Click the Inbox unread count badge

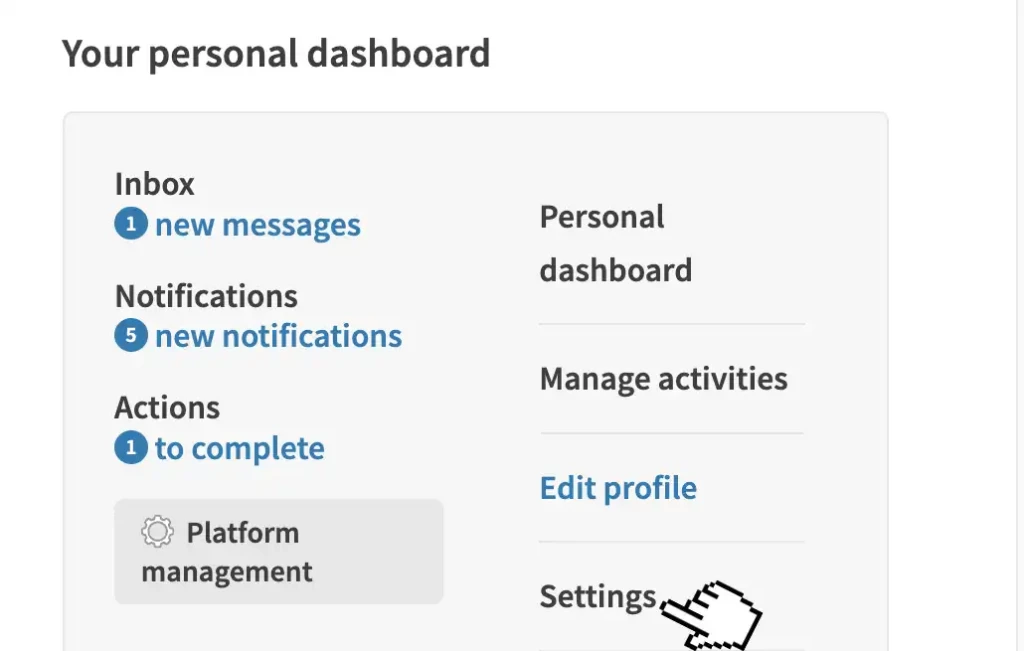coord(130,225)
